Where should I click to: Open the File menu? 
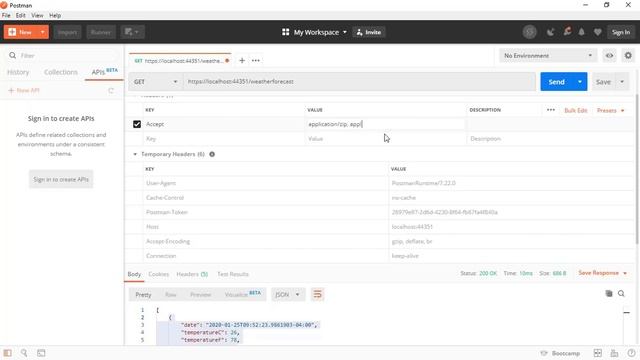point(6,15)
